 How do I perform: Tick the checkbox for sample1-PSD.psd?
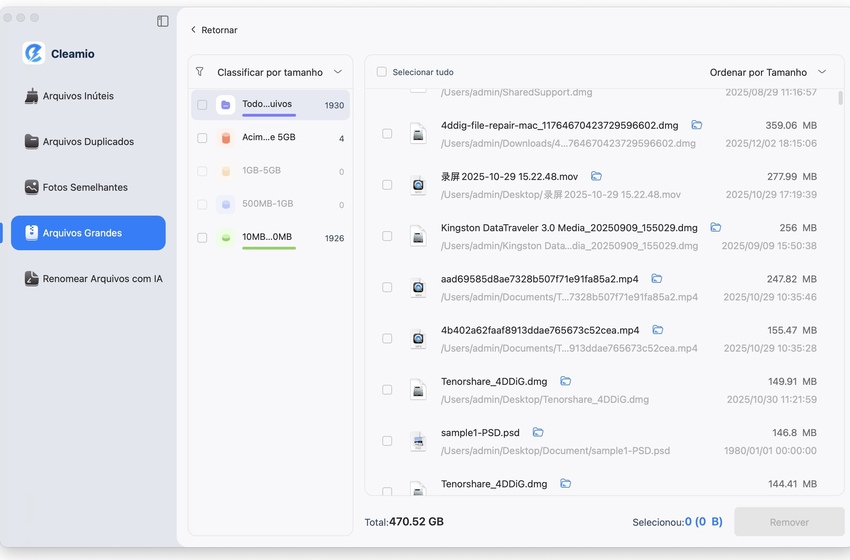pos(387,441)
